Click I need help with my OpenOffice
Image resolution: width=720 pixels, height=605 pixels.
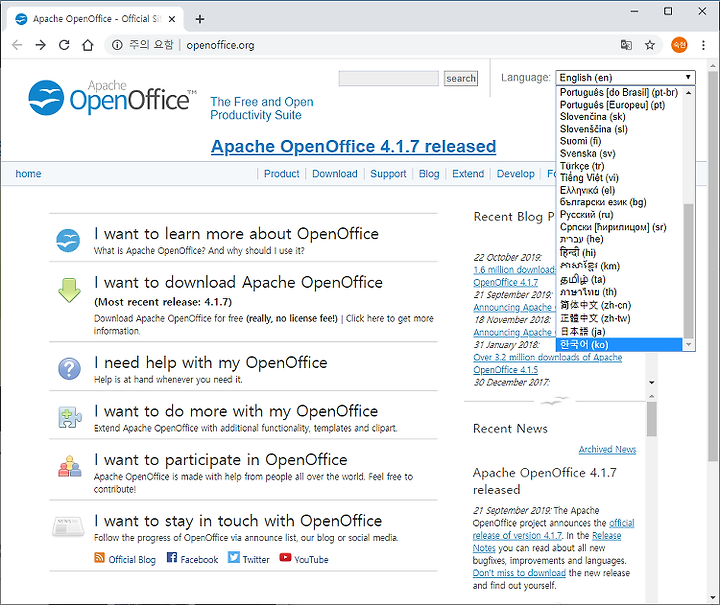211,363
